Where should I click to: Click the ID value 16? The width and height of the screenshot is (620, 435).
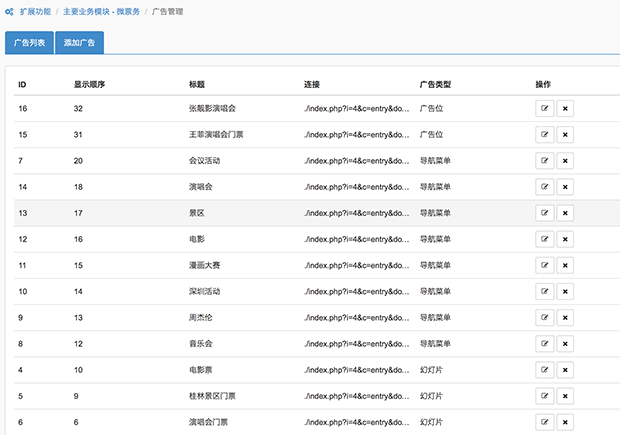tap(23, 108)
